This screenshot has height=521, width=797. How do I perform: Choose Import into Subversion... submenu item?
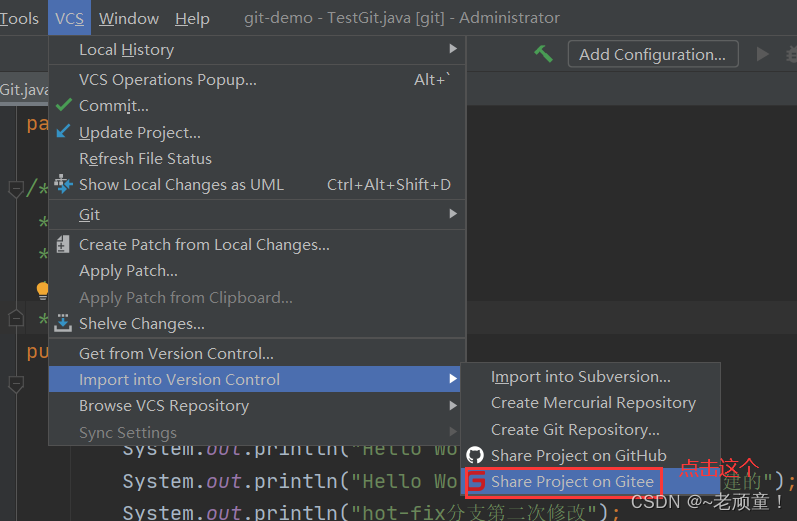point(591,377)
